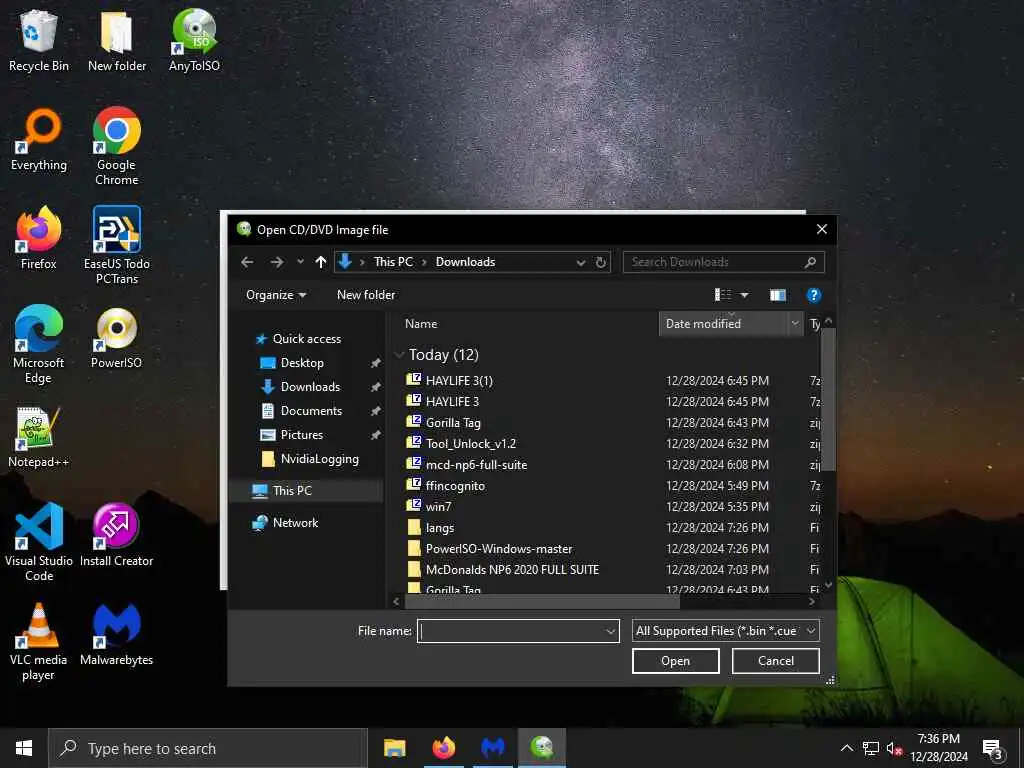The image size is (1024, 768).
Task: Open the recent locations dropdown arrow
Action: click(x=300, y=262)
